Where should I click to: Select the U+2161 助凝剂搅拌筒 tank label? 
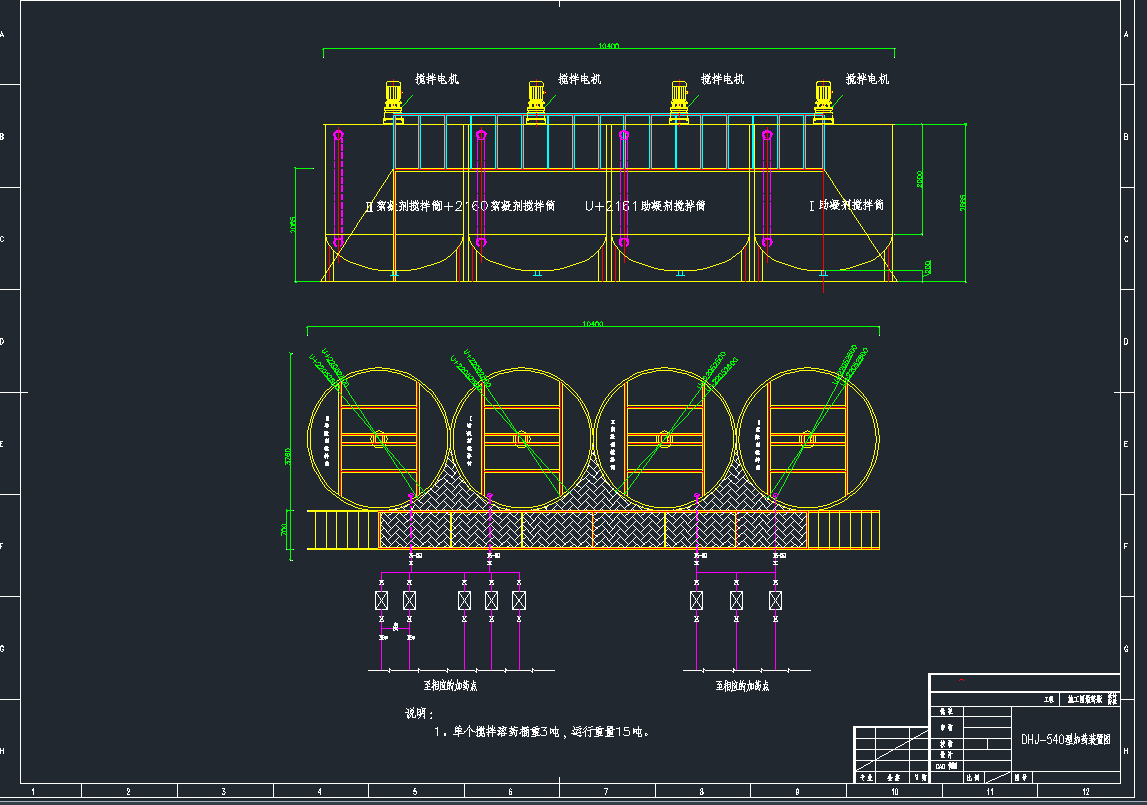(645, 206)
